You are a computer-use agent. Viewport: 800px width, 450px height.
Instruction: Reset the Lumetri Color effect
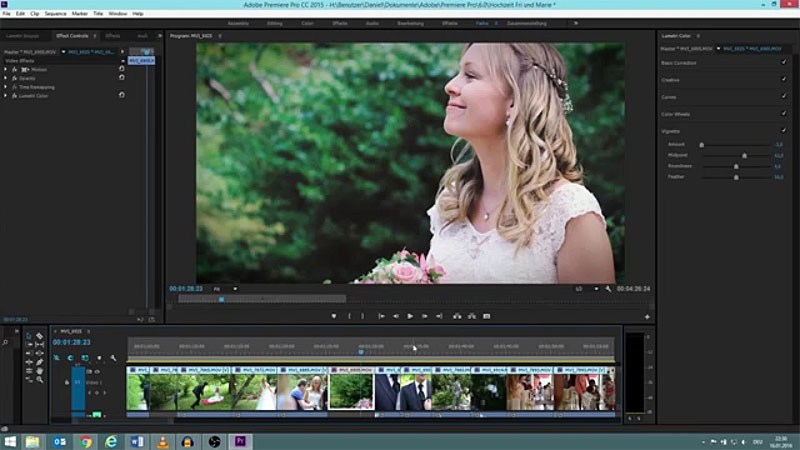click(121, 95)
